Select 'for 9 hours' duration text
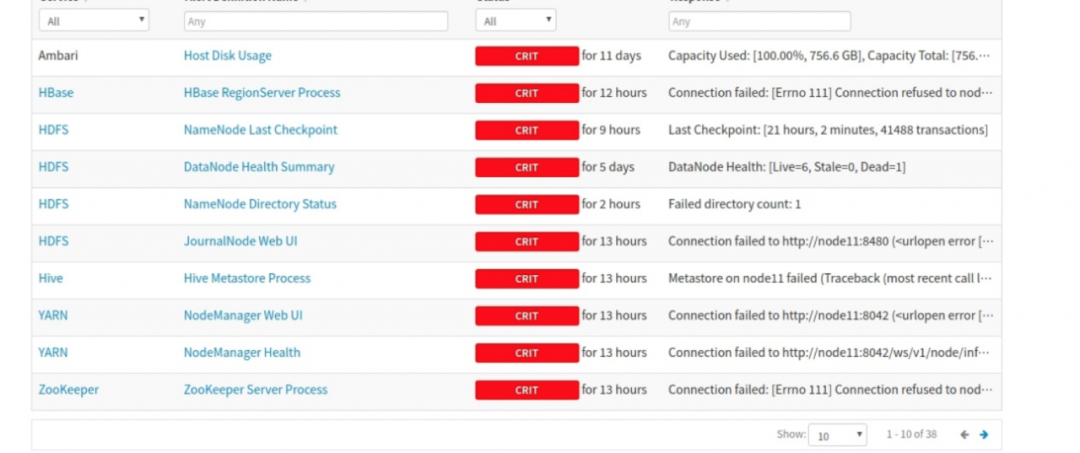This screenshot has height=453, width=1080. (611, 130)
